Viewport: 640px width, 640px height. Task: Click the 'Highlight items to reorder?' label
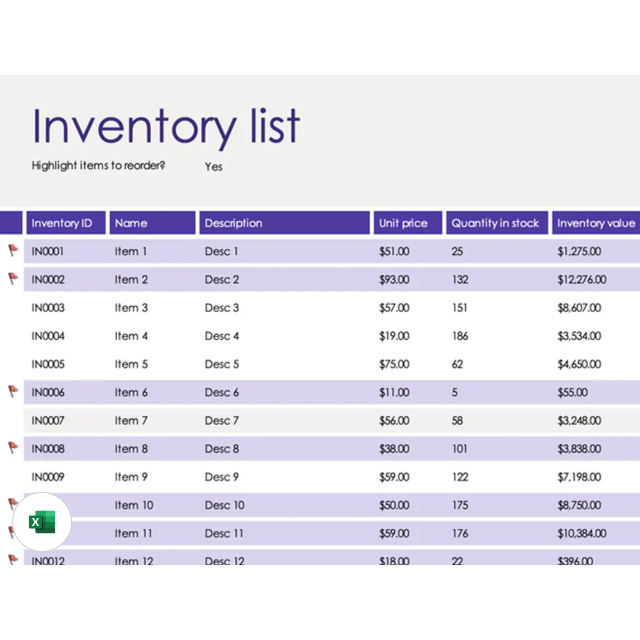coord(98,165)
